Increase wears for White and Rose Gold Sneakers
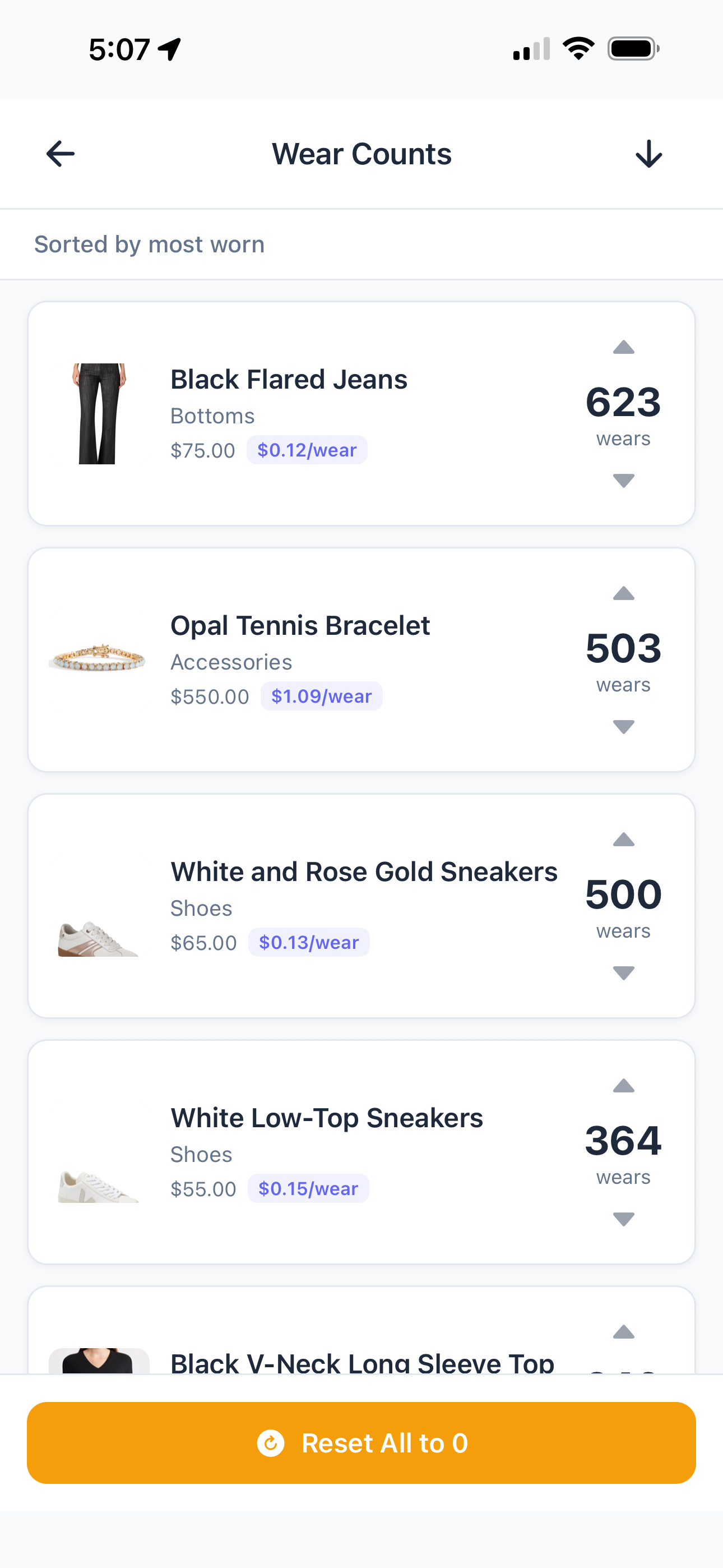This screenshot has width=723, height=1568. coord(623,841)
